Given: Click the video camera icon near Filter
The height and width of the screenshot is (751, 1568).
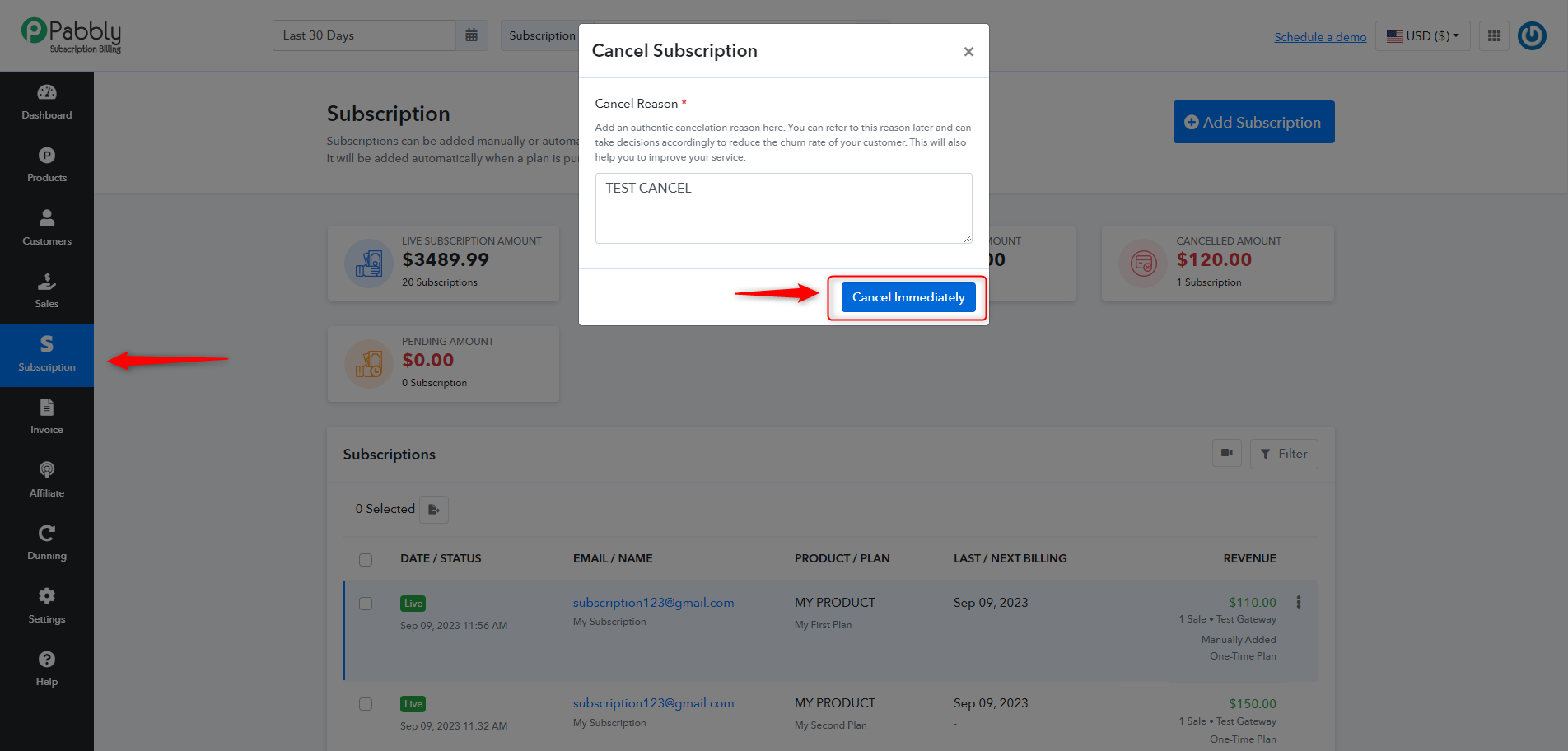Looking at the screenshot, I should (1227, 453).
